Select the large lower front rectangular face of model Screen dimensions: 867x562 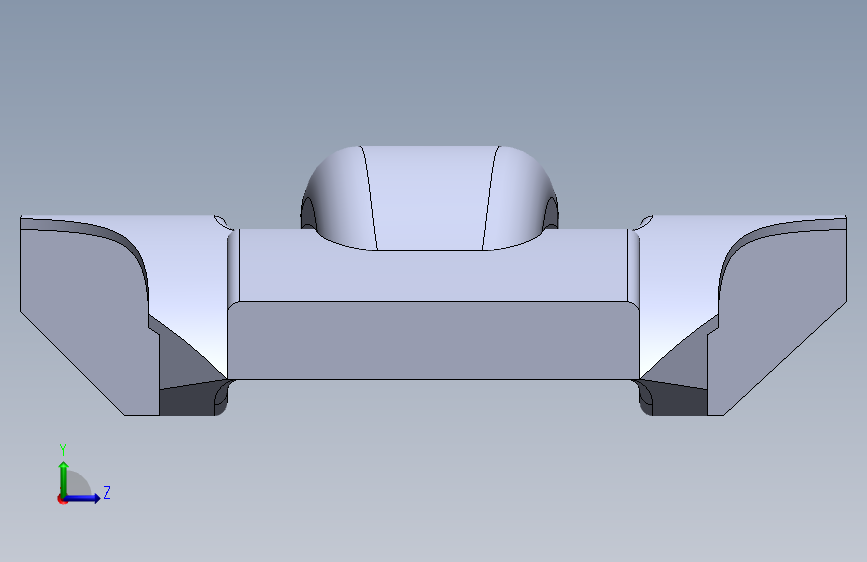pyautogui.click(x=434, y=340)
